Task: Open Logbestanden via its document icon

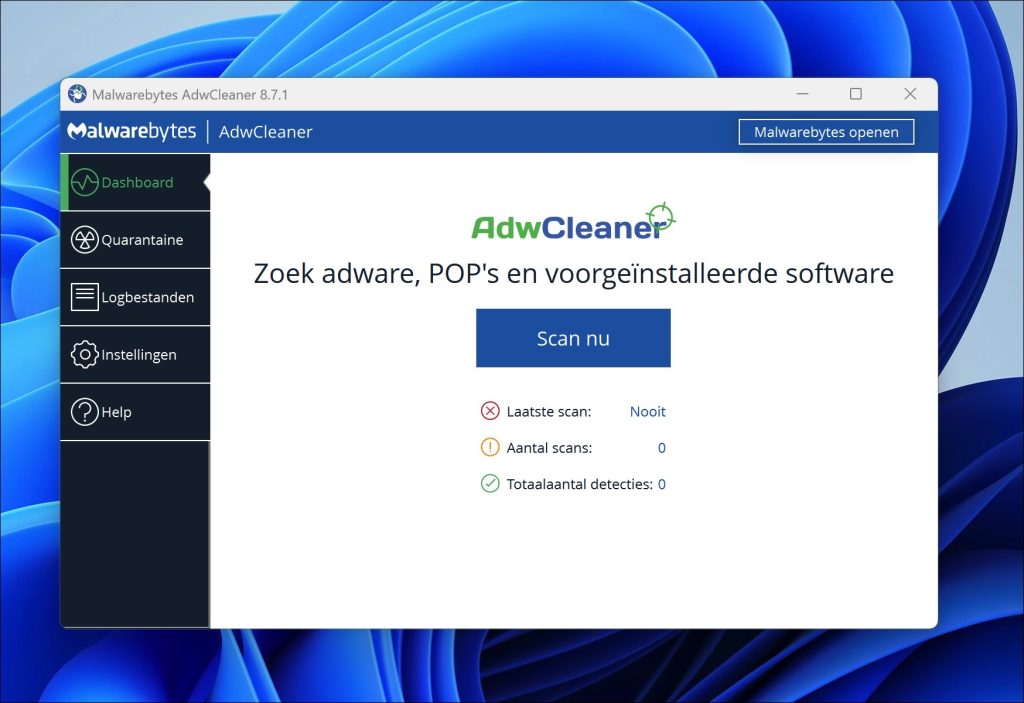Action: 85,296
